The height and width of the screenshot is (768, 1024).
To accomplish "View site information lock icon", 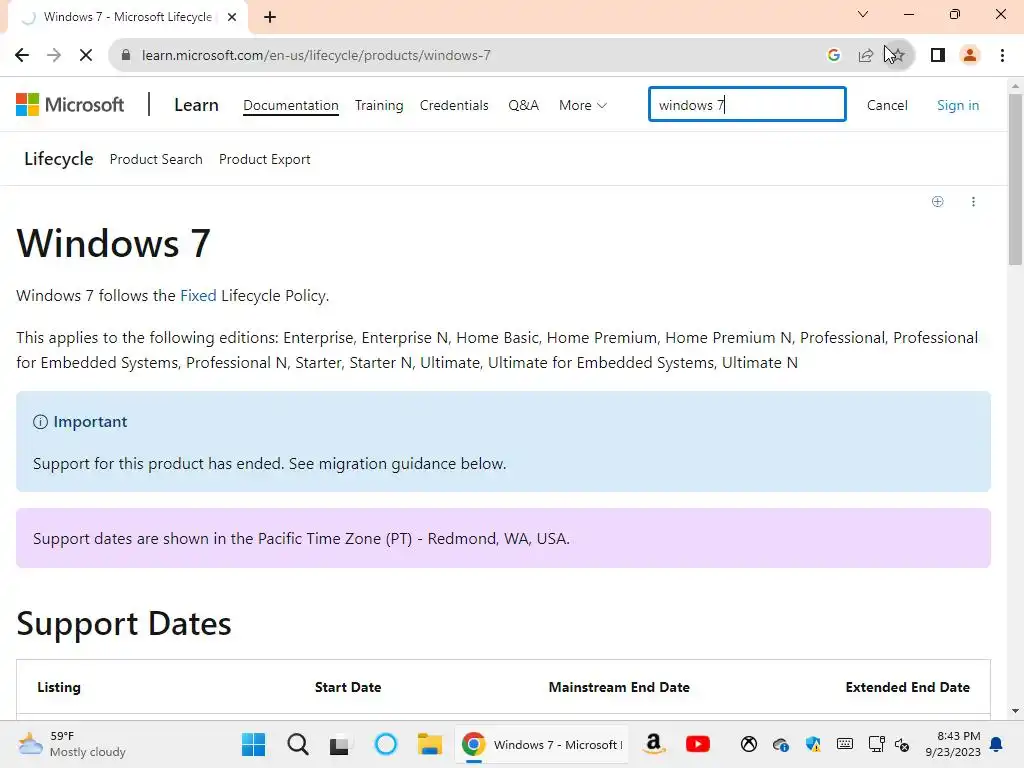I will [126, 55].
